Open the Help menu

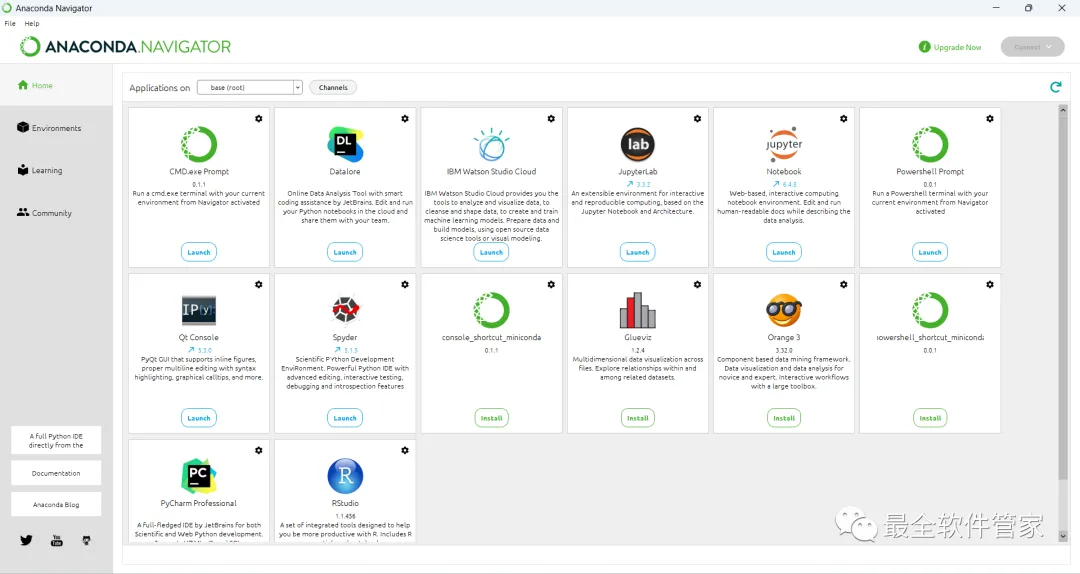coord(32,23)
